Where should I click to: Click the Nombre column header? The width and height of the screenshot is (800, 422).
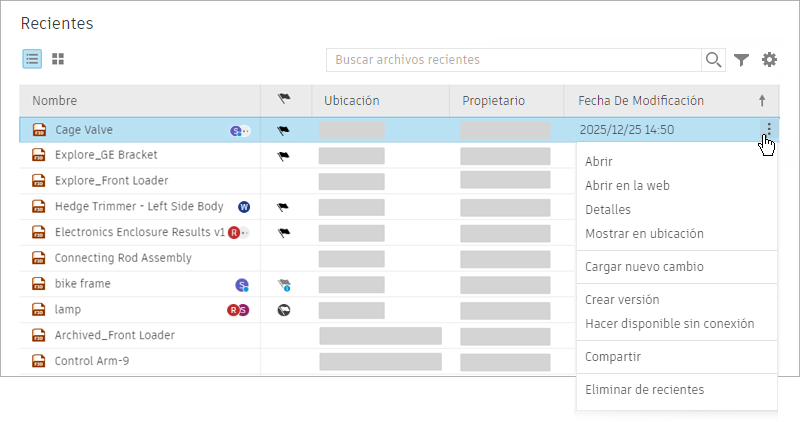coord(55,100)
